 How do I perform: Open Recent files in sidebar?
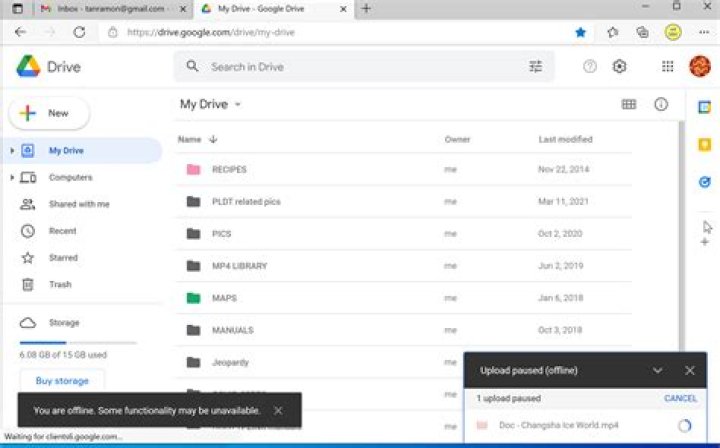tap(62, 231)
